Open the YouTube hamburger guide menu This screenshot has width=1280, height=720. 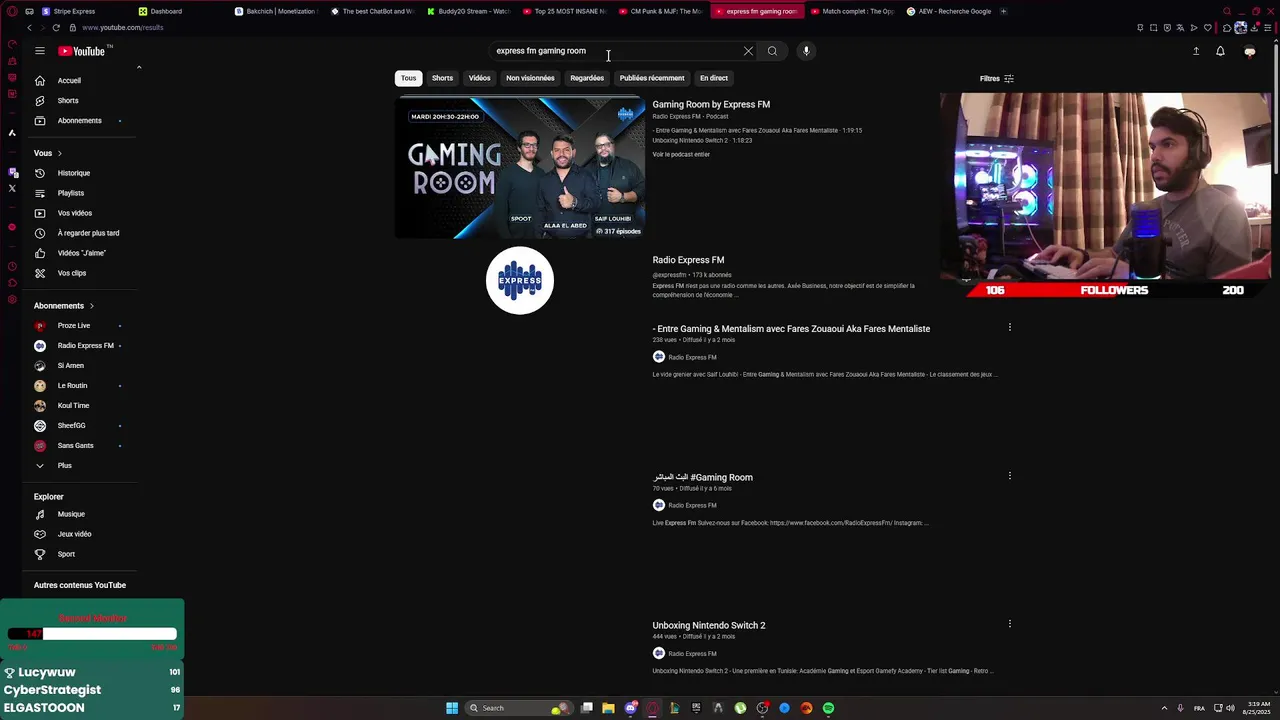pyautogui.click(x=40, y=51)
